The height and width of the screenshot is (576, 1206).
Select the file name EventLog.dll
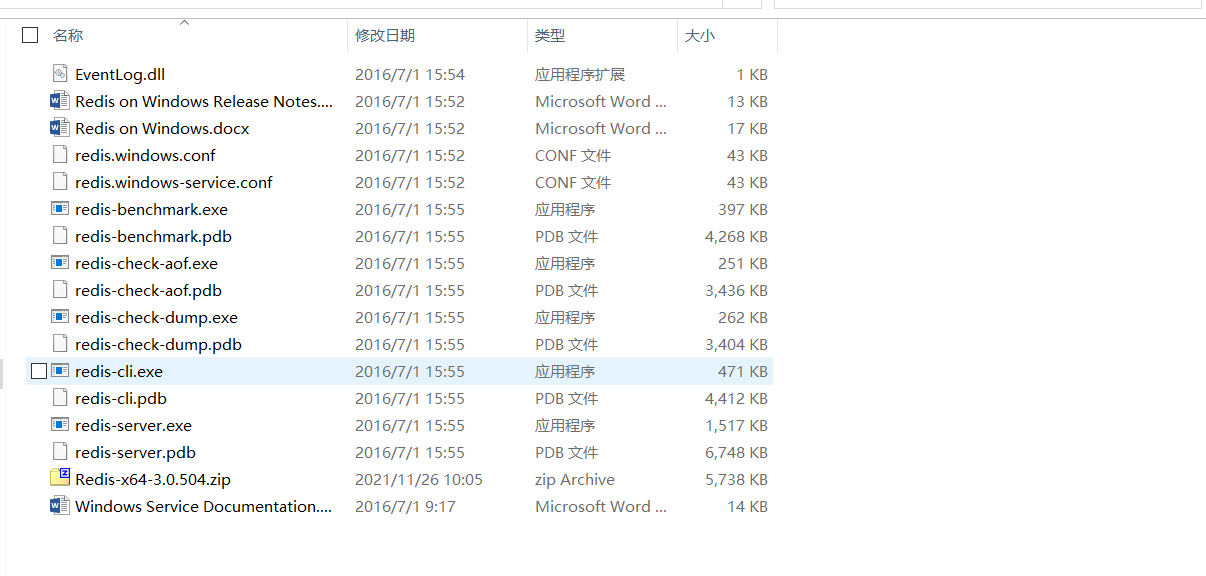[x=120, y=74]
